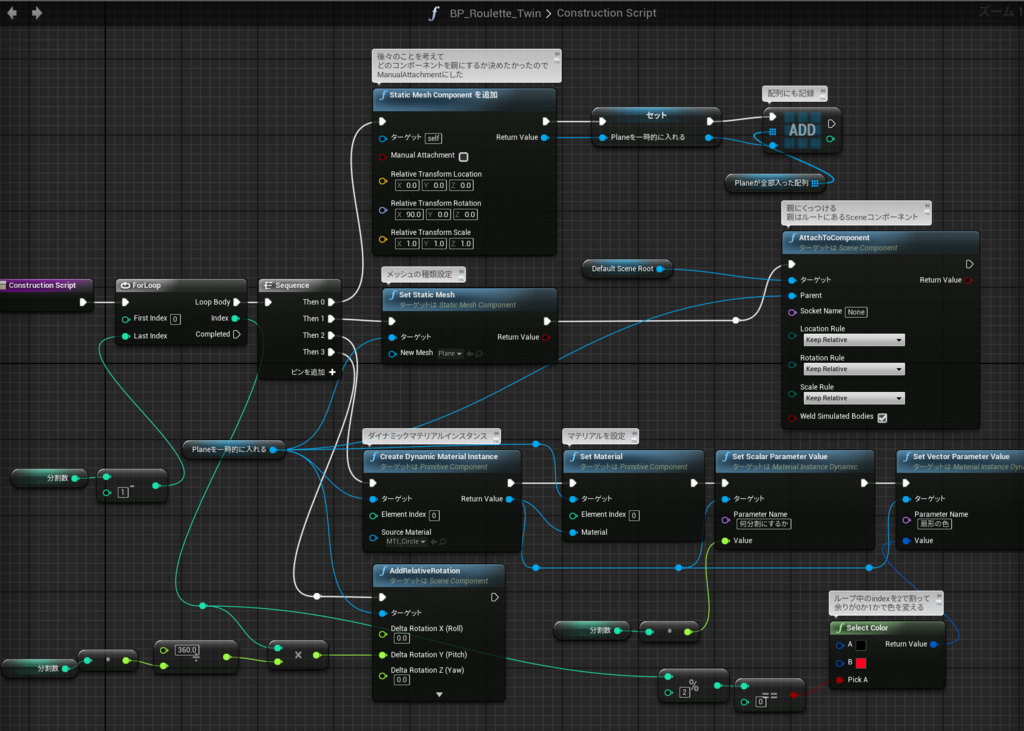Viewport: 1024px width, 731px height.
Task: Click Construction Script breadcrumb label
Action: 606,13
